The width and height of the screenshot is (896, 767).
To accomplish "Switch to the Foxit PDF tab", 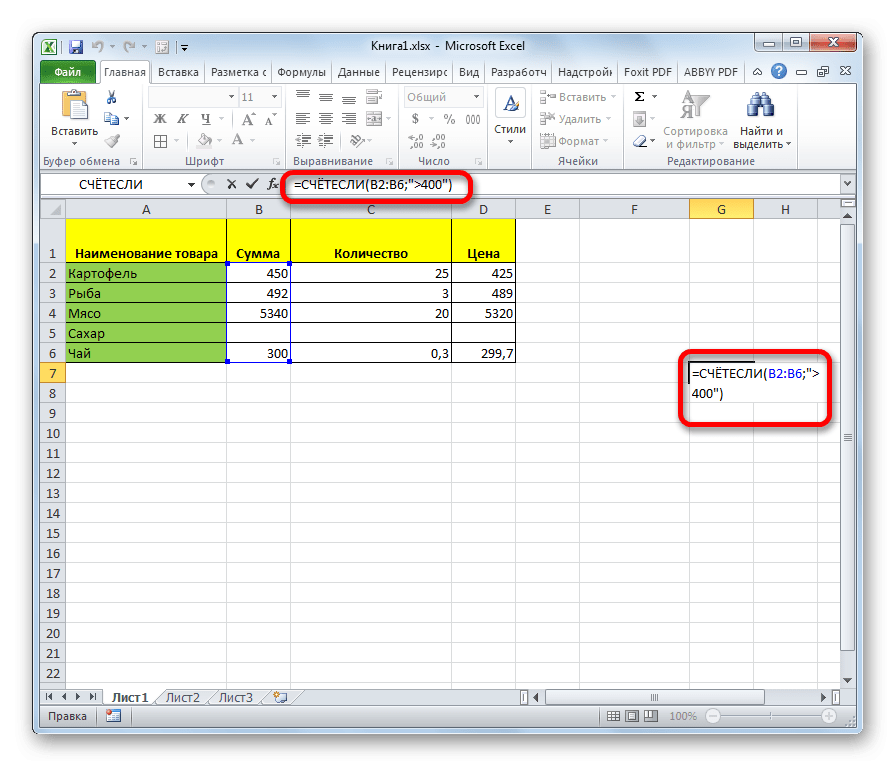I will pos(647,72).
